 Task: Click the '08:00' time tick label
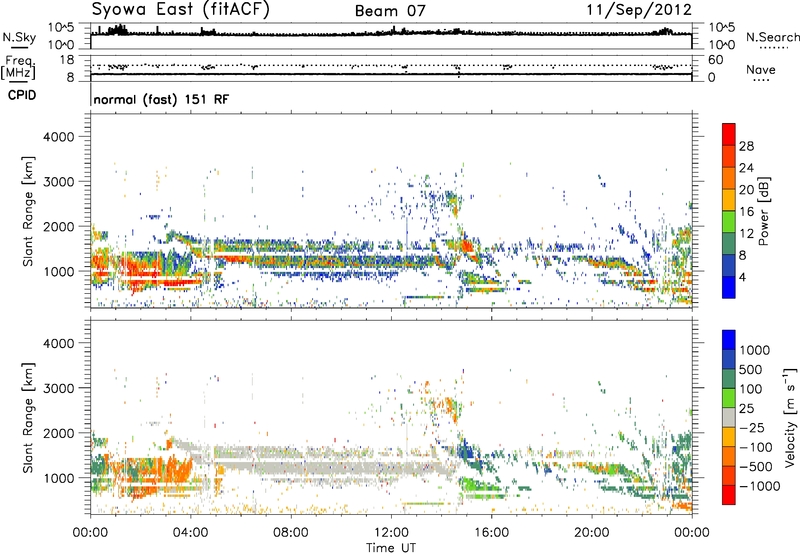(x=290, y=533)
